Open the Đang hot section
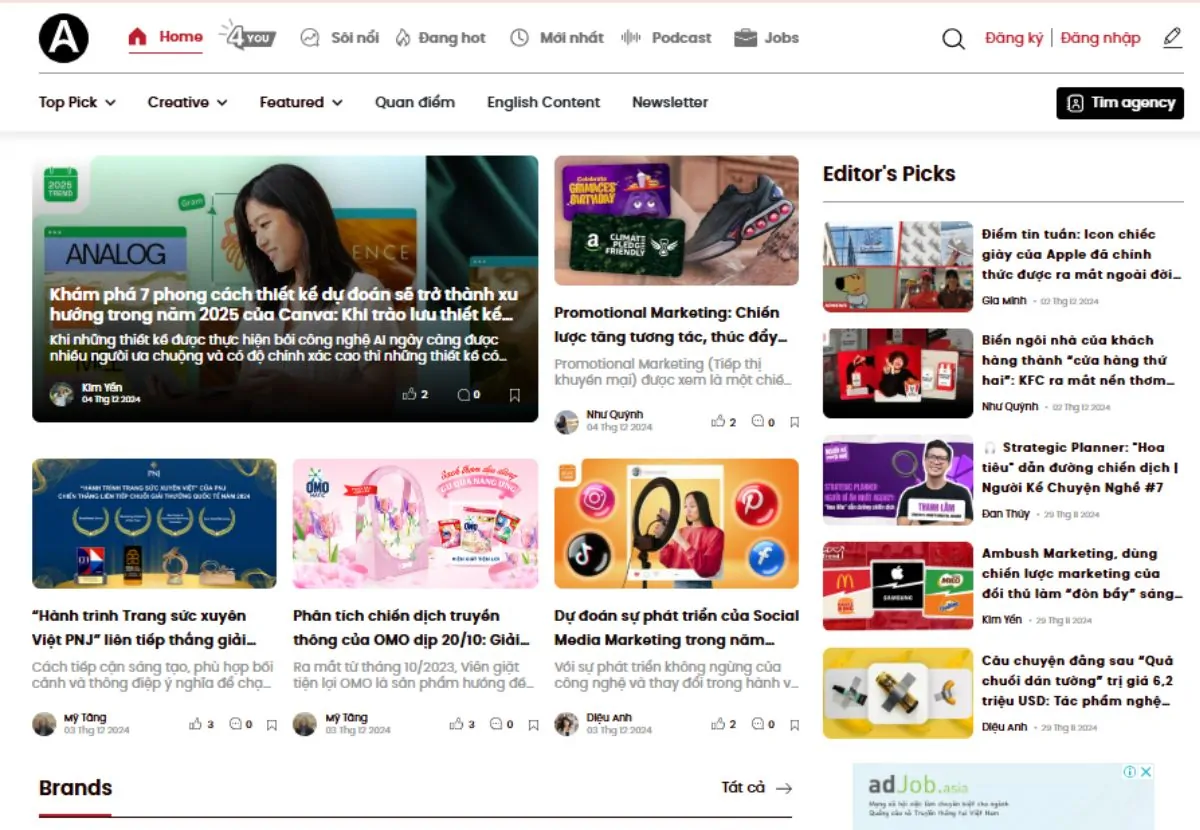 pos(440,38)
